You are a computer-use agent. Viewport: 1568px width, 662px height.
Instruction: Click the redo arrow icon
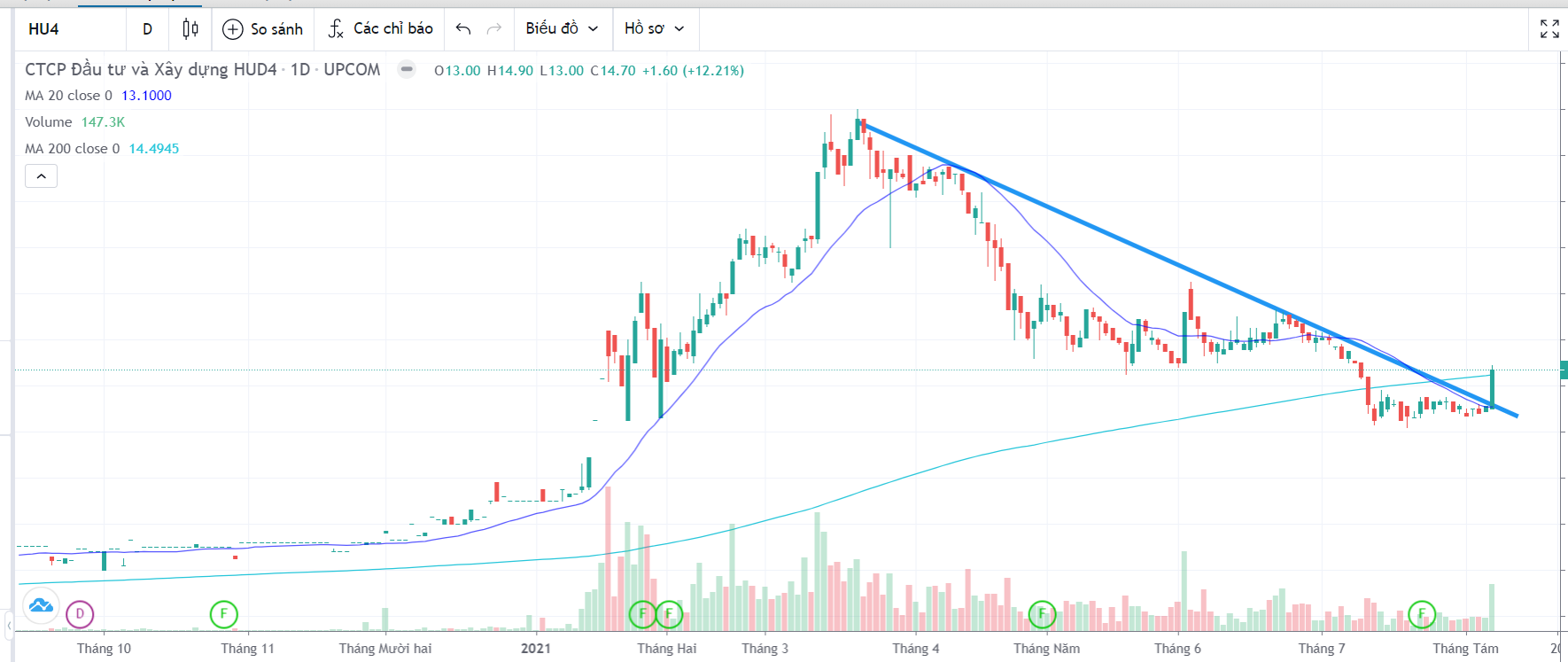tap(494, 29)
